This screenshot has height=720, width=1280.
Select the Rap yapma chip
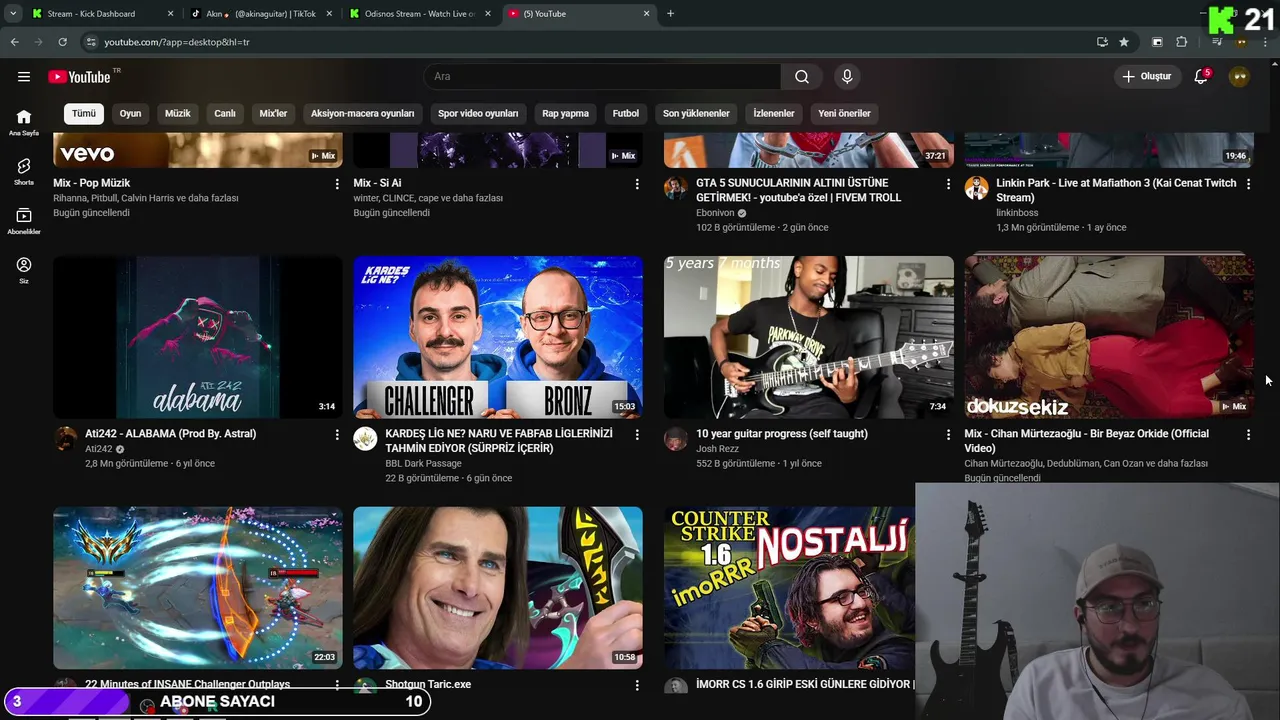pos(565,113)
